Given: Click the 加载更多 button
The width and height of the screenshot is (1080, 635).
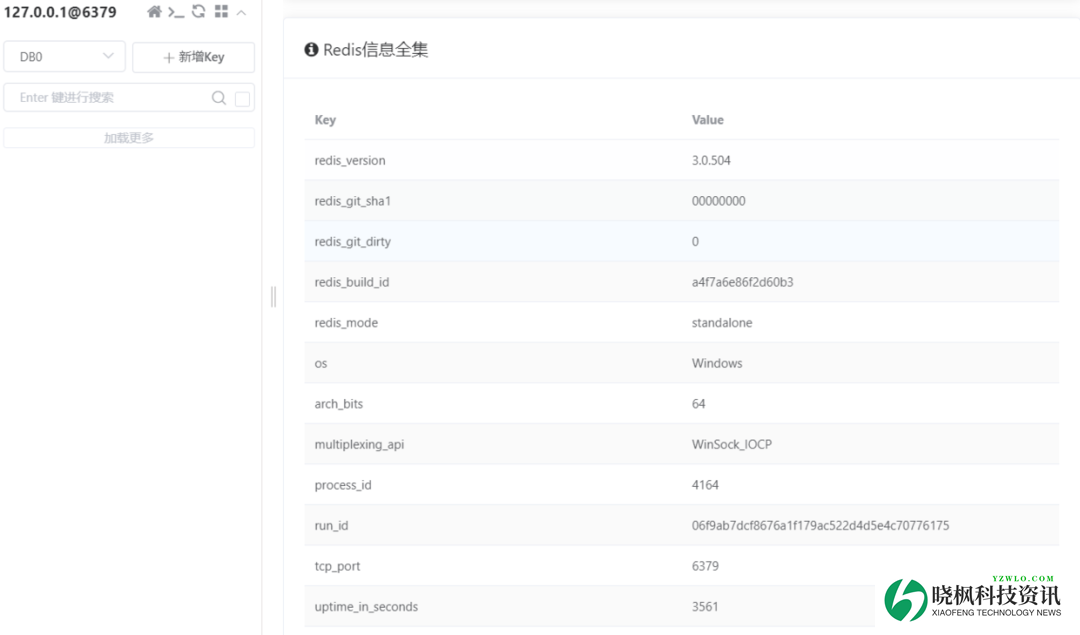Looking at the screenshot, I should (129, 138).
